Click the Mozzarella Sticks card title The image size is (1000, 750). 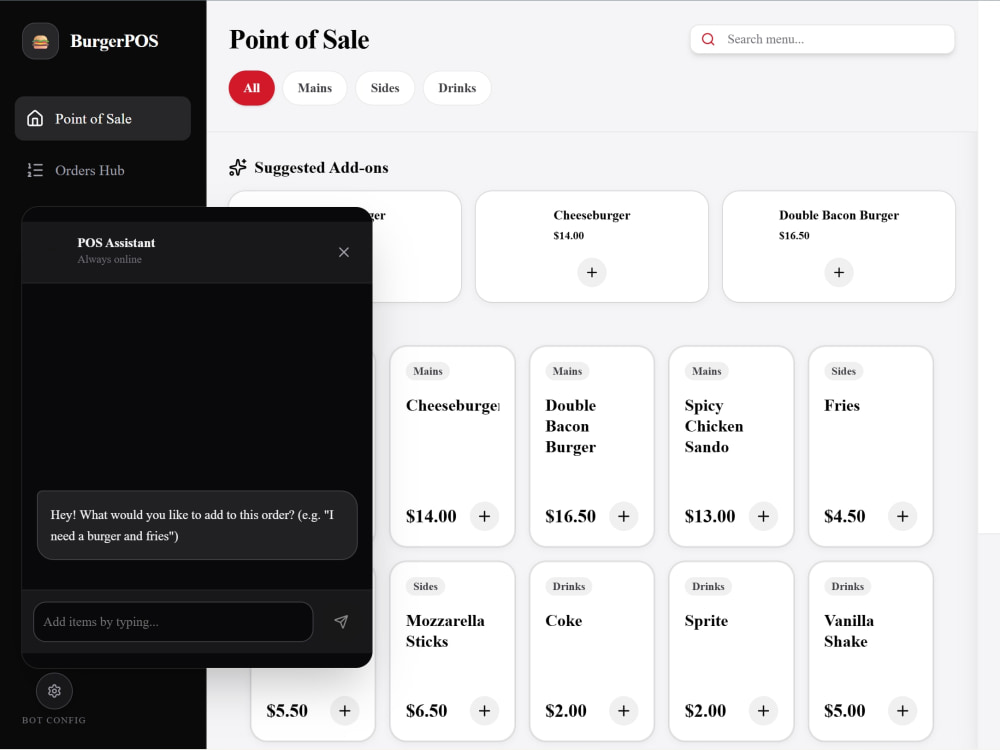pos(445,631)
